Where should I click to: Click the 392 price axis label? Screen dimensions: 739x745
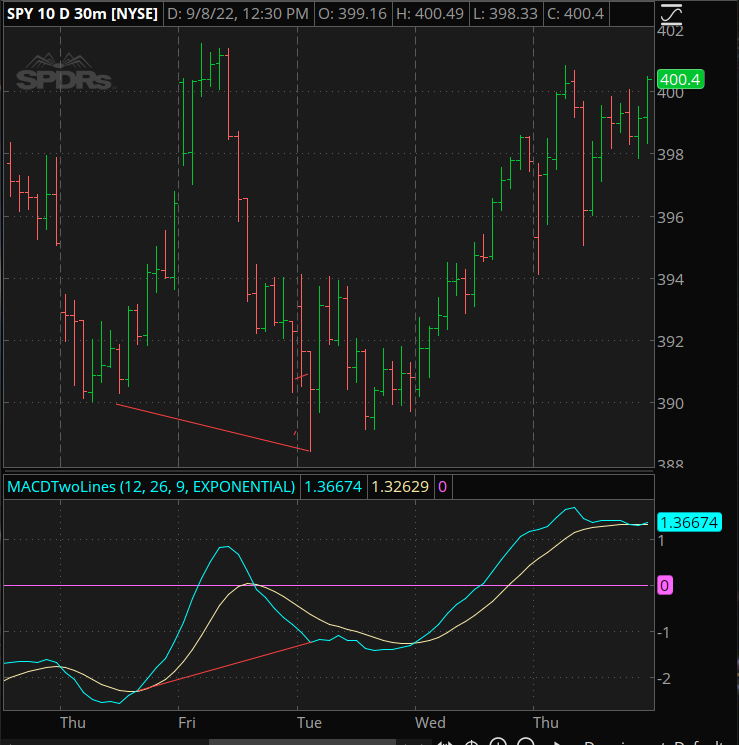point(670,341)
